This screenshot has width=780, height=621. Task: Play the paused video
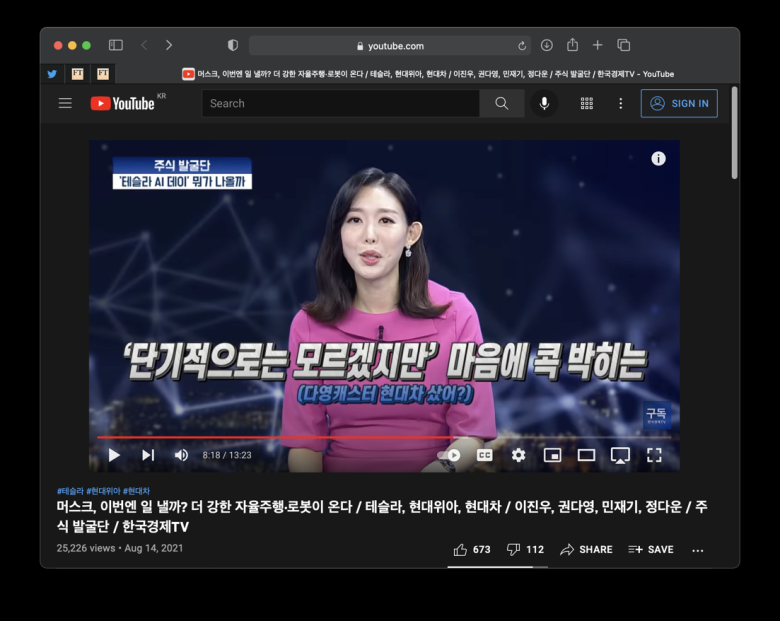(114, 455)
